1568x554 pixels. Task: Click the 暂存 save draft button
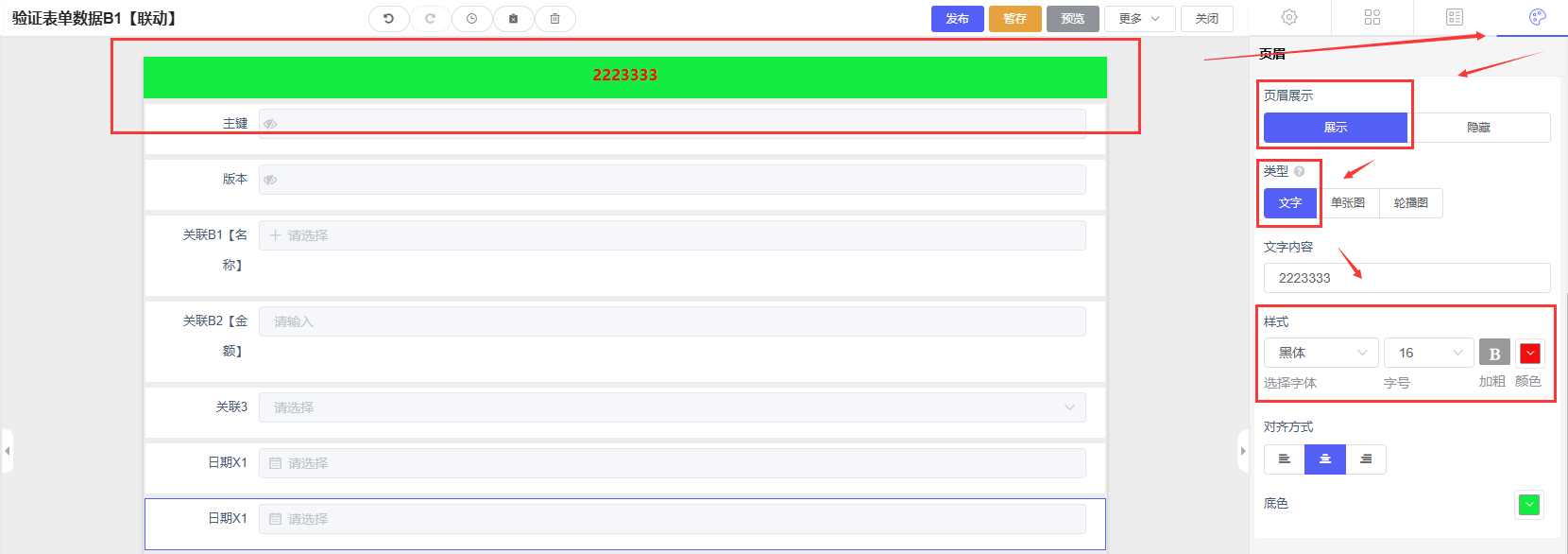click(1014, 19)
